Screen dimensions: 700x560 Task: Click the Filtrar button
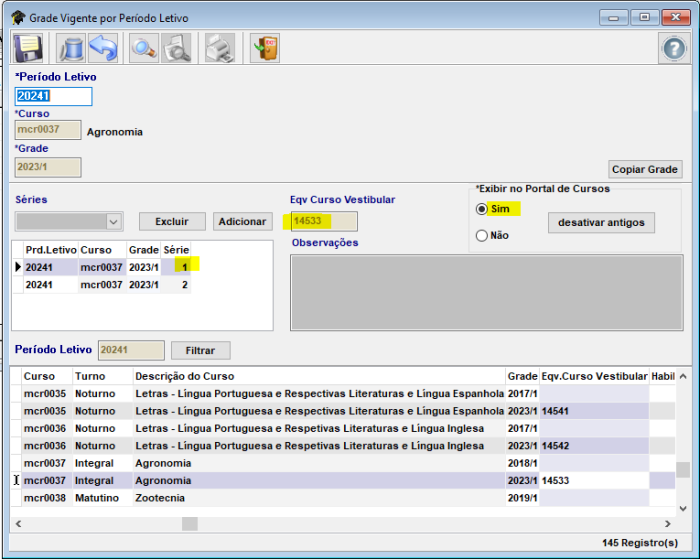[x=200, y=351]
